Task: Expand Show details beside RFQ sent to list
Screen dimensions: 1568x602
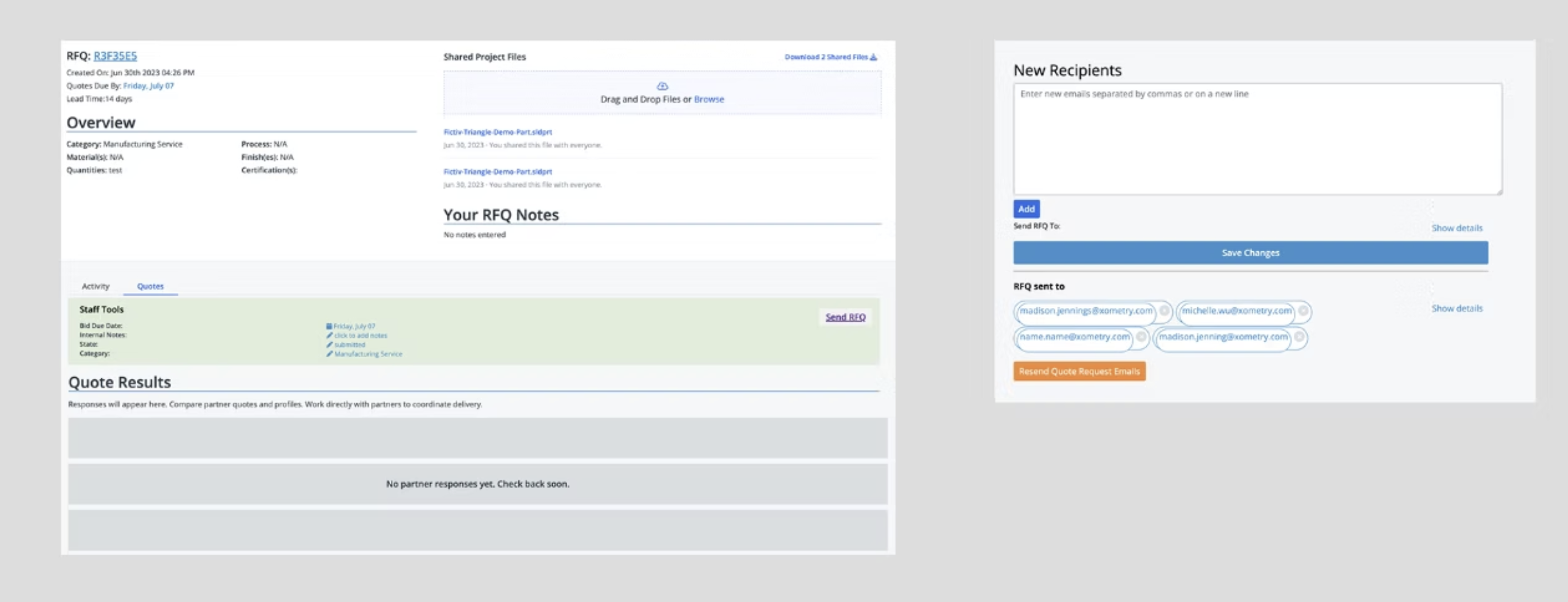Action: (x=1457, y=308)
